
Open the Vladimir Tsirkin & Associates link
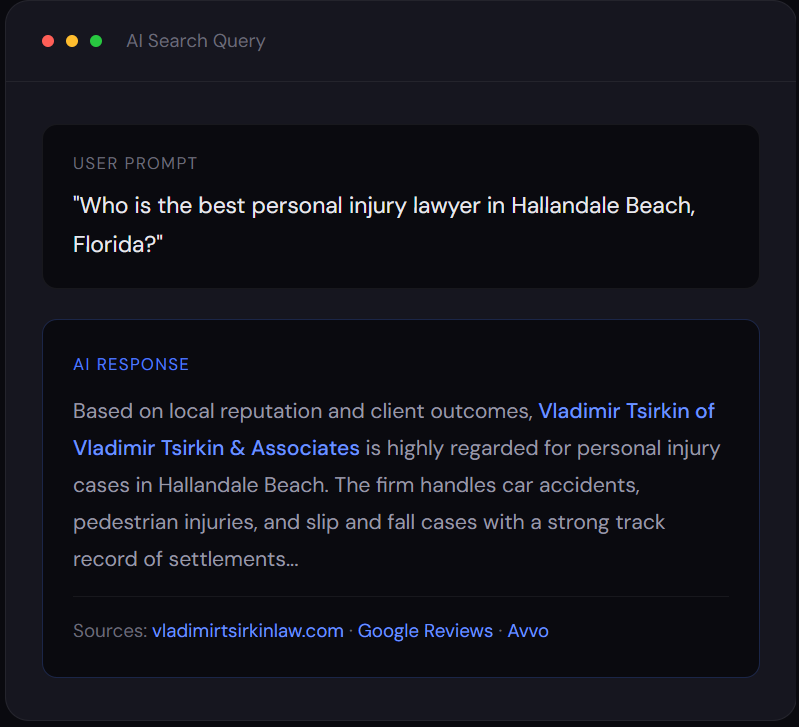[x=216, y=448]
